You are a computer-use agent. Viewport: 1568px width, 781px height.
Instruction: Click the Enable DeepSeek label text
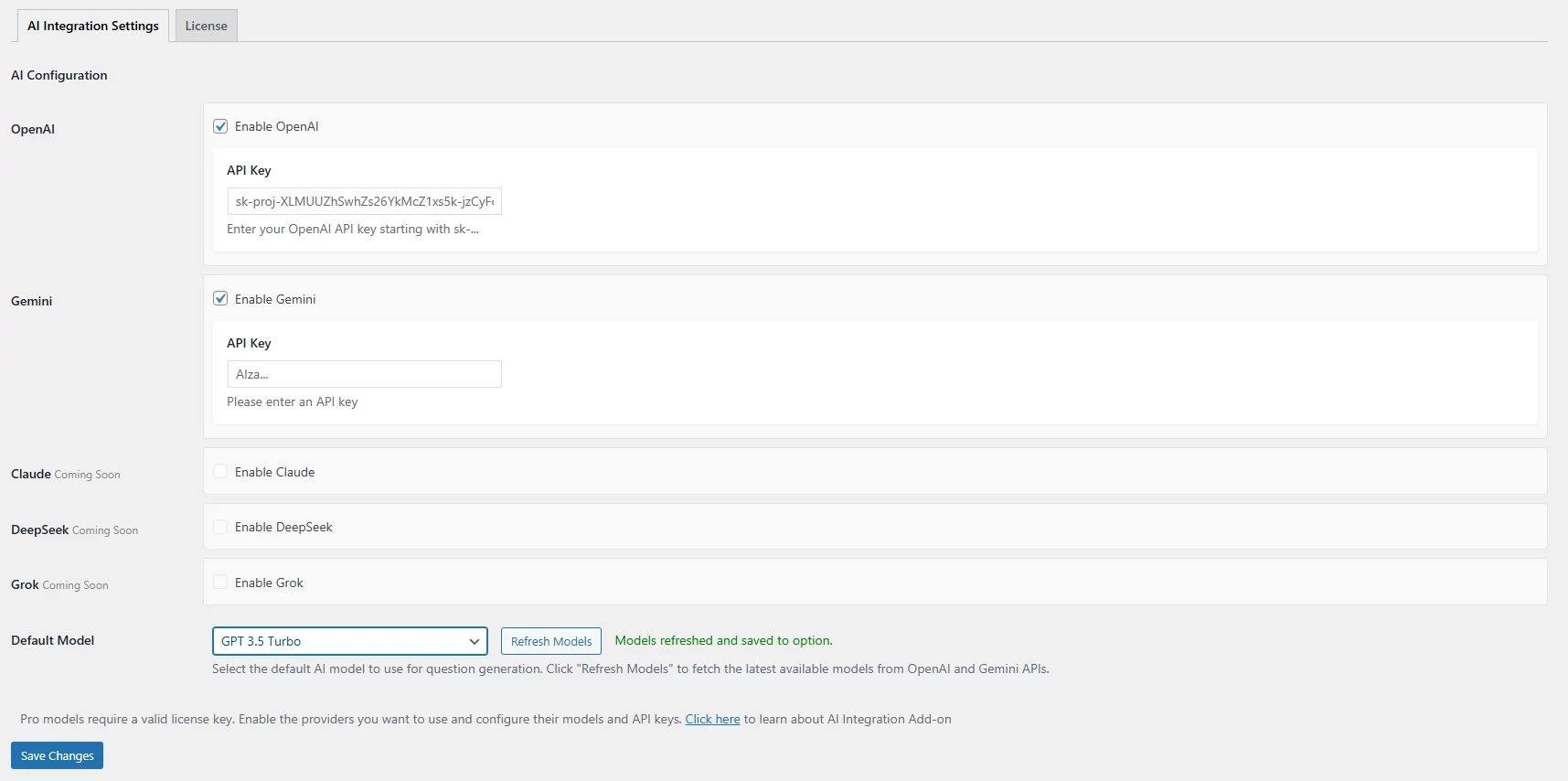(283, 527)
